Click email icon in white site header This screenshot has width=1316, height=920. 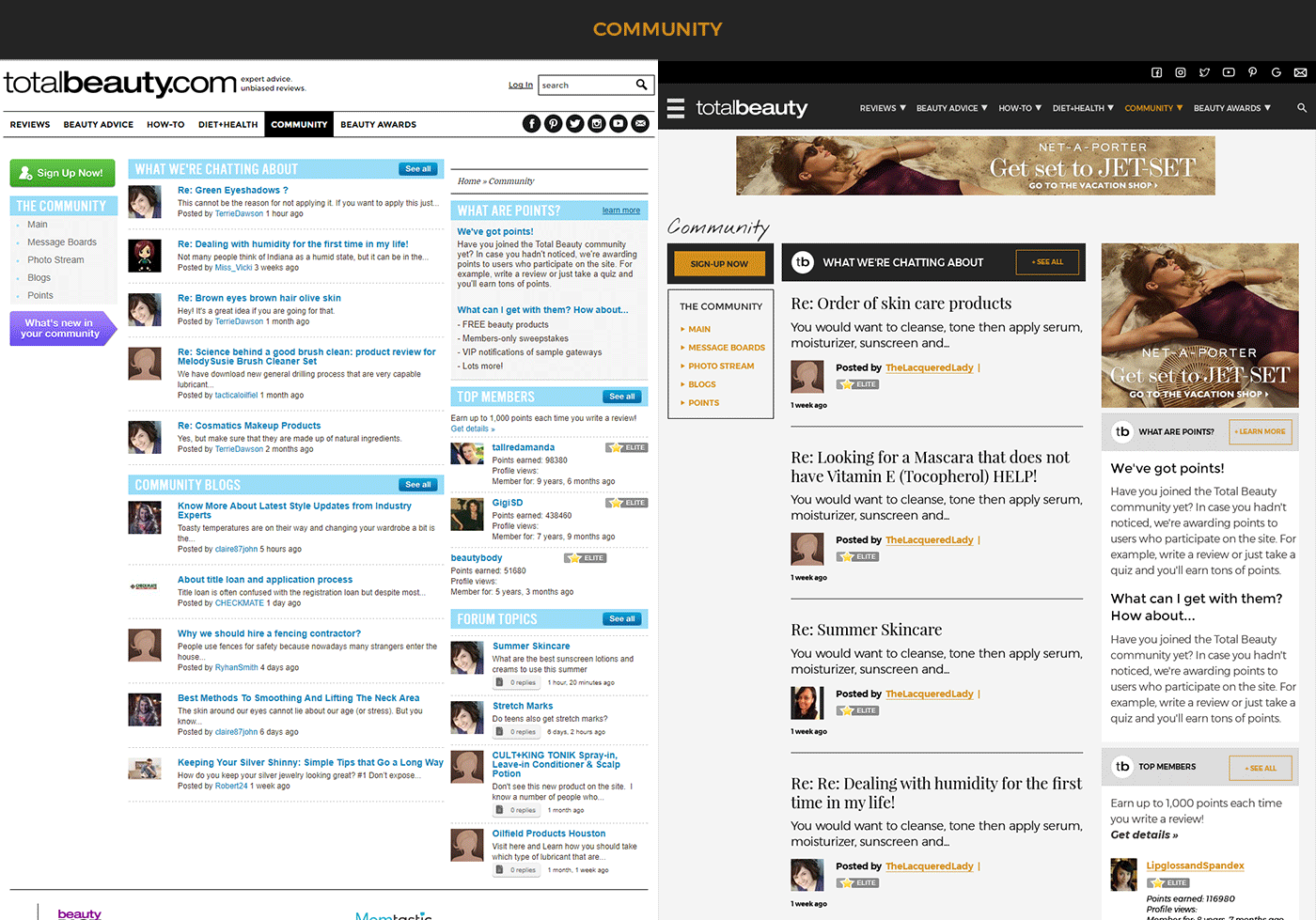point(640,124)
